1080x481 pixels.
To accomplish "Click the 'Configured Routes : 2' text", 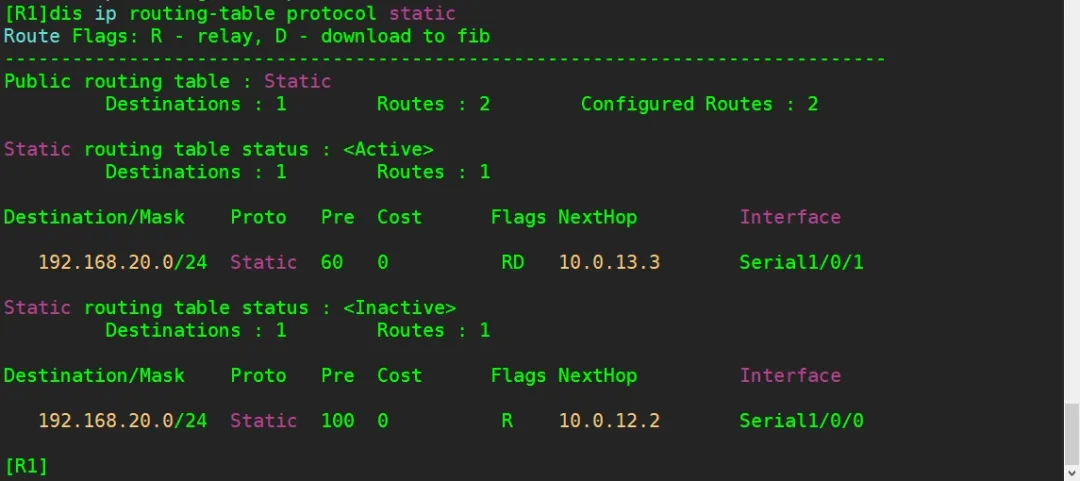I will point(699,104).
